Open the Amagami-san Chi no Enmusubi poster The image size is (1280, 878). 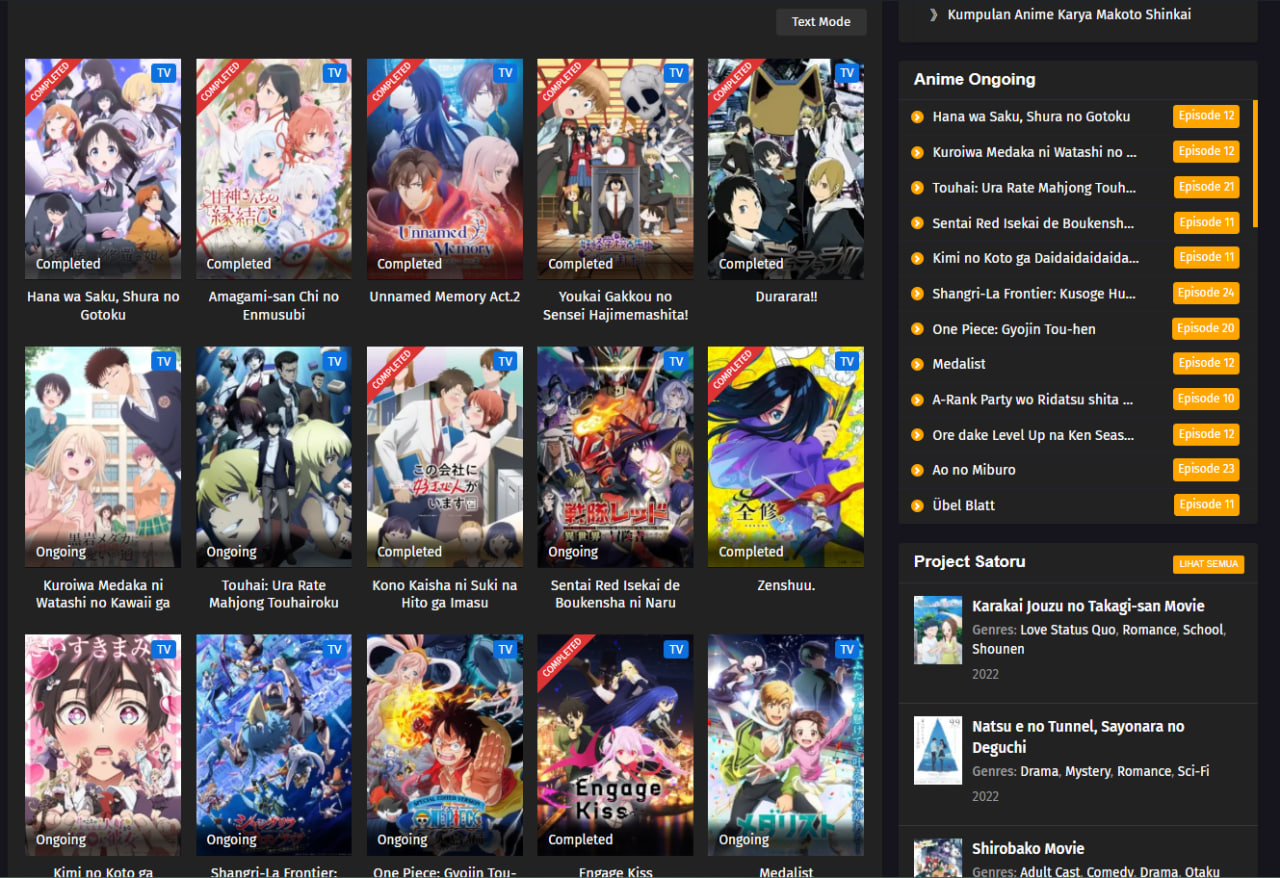[274, 169]
